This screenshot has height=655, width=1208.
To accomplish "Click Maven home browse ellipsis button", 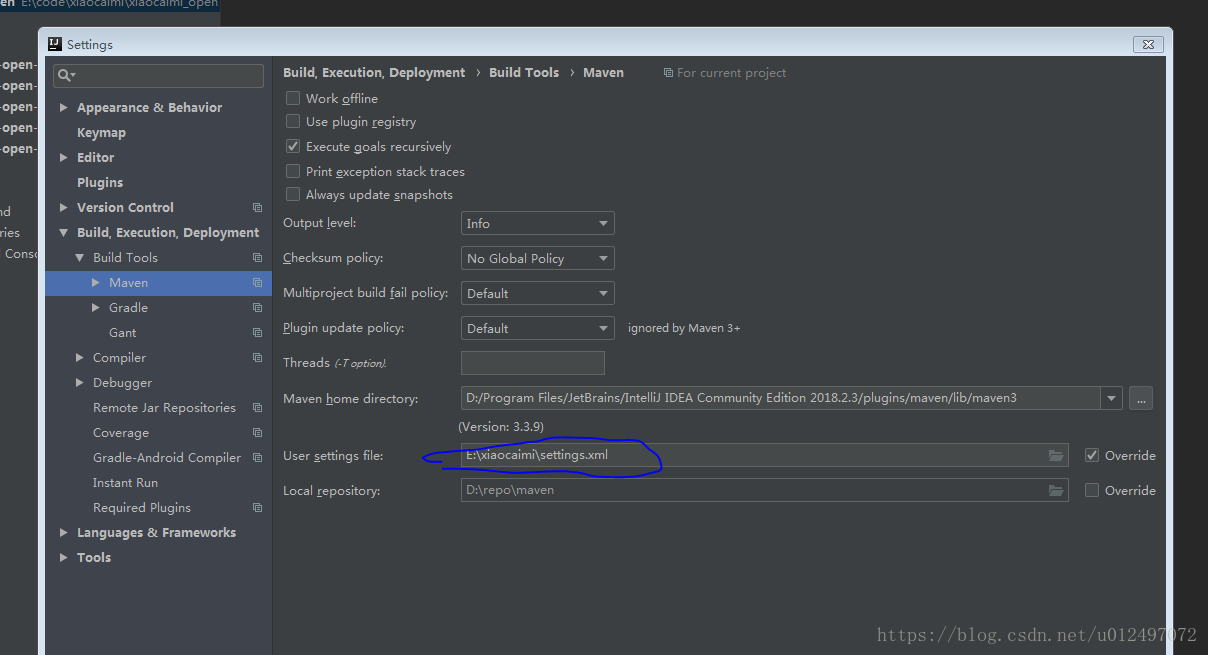I will (1141, 398).
